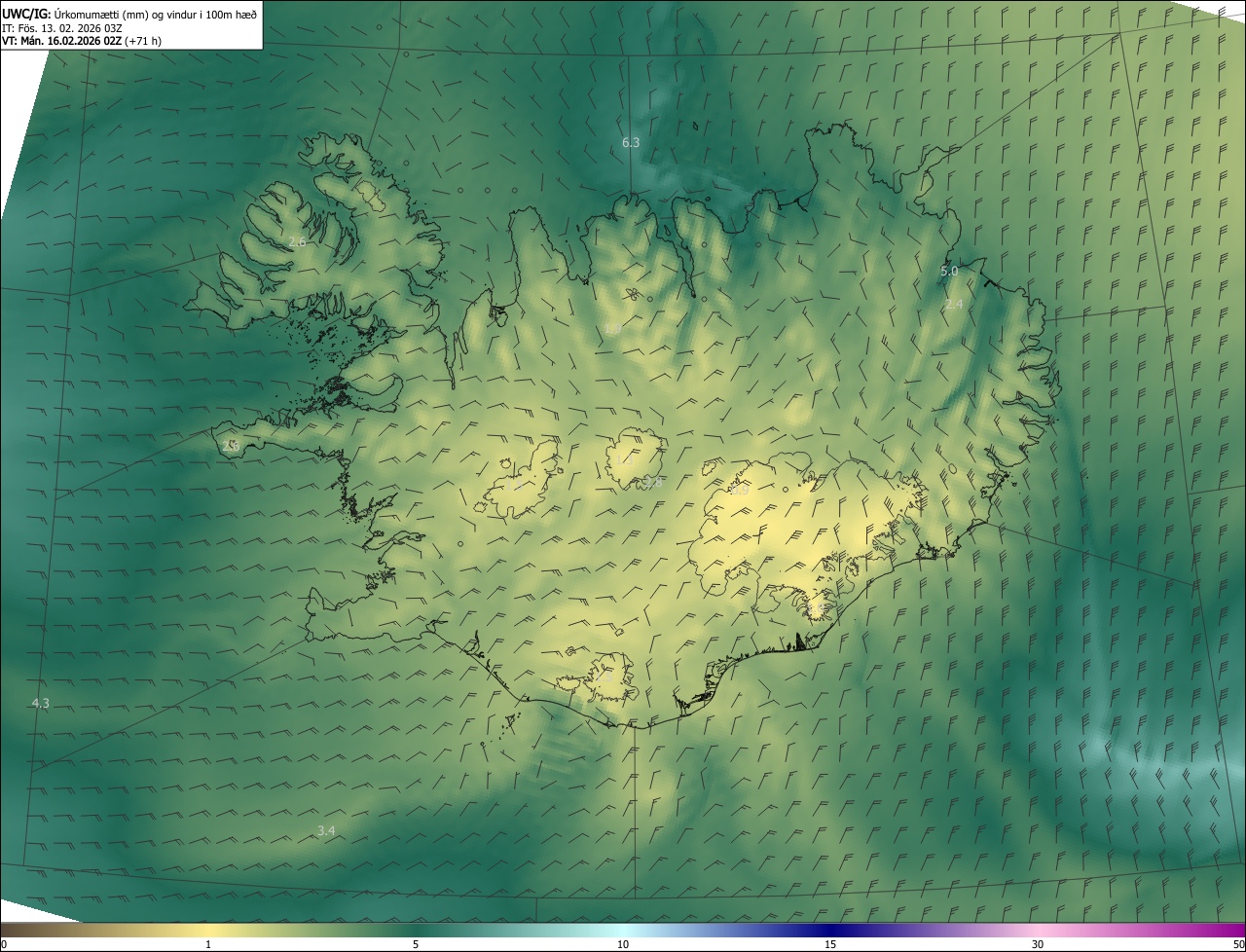
Task: Click the 2.4 value in the east
Action: coord(954,305)
